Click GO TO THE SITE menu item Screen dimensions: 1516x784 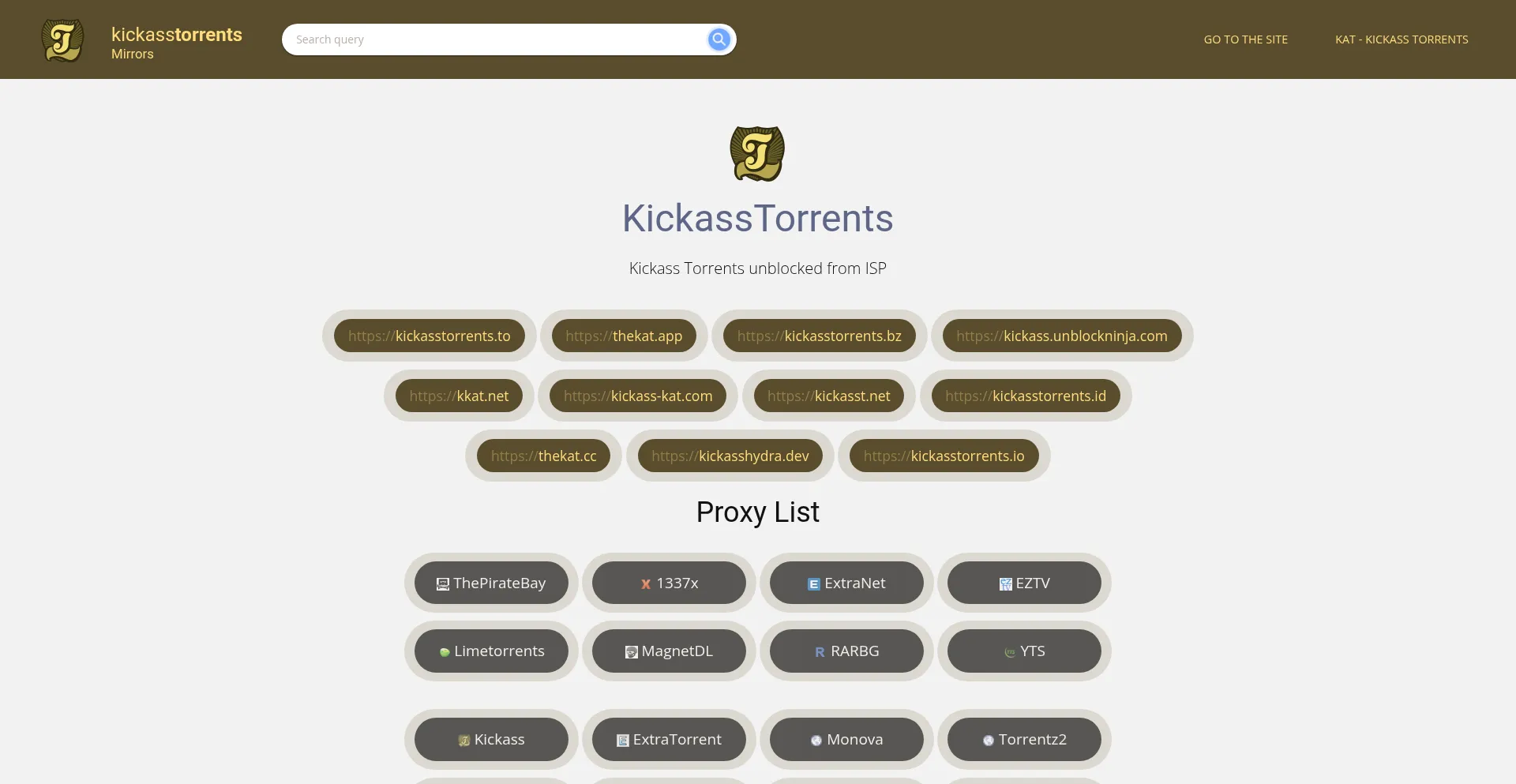pos(1245,39)
